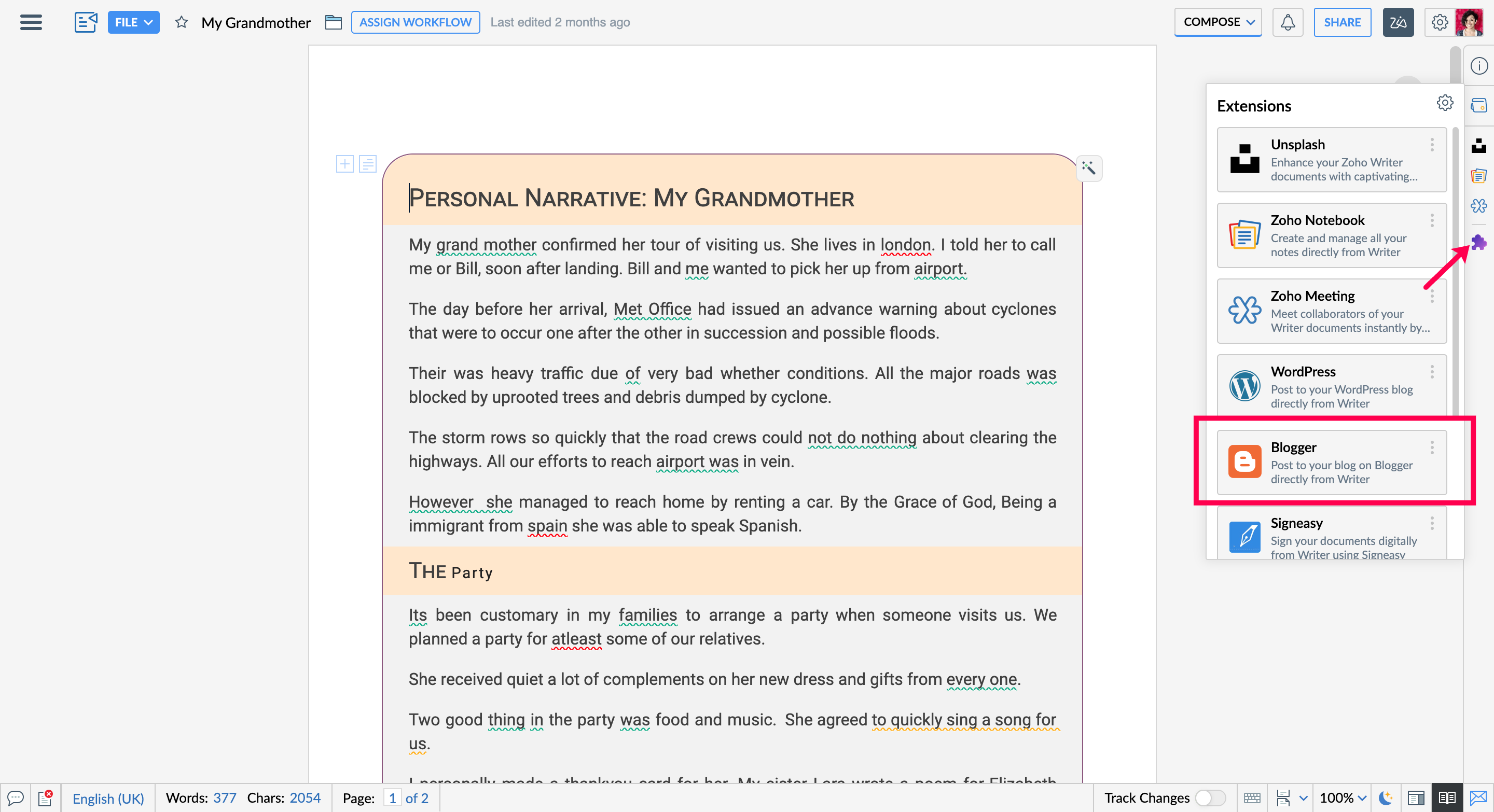The height and width of the screenshot is (812, 1494).
Task: Click the page number input field
Action: (x=392, y=798)
